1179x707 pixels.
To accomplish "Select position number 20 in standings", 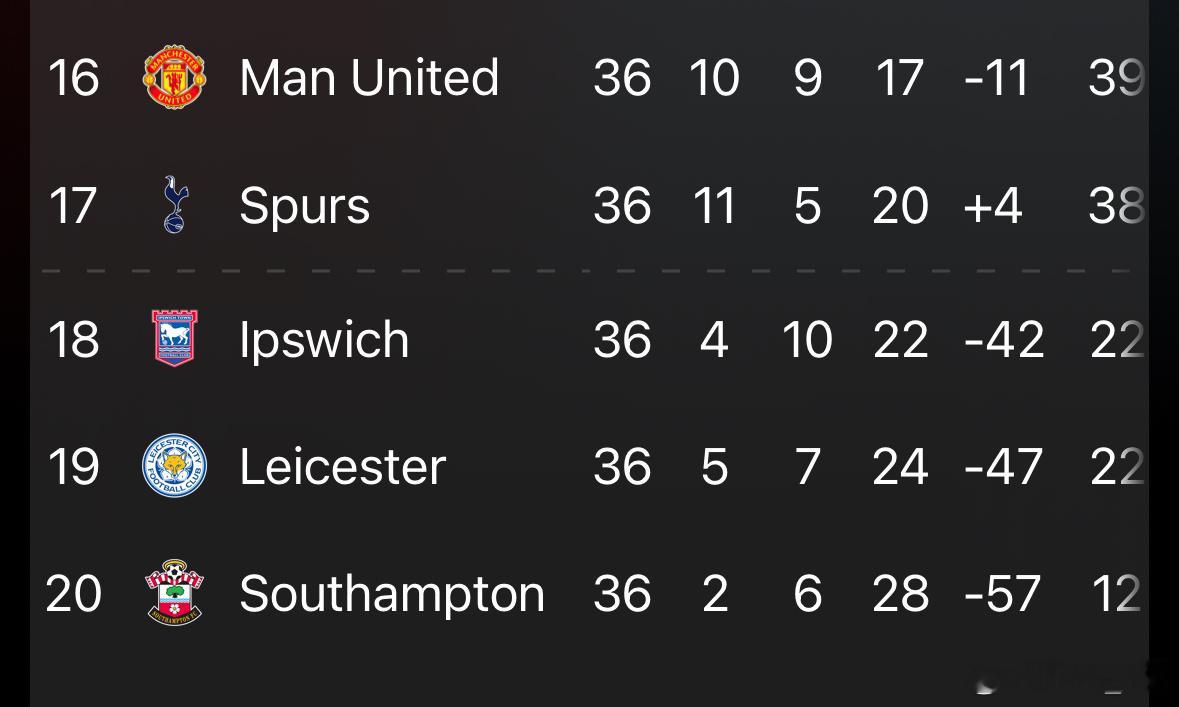I will point(74,593).
